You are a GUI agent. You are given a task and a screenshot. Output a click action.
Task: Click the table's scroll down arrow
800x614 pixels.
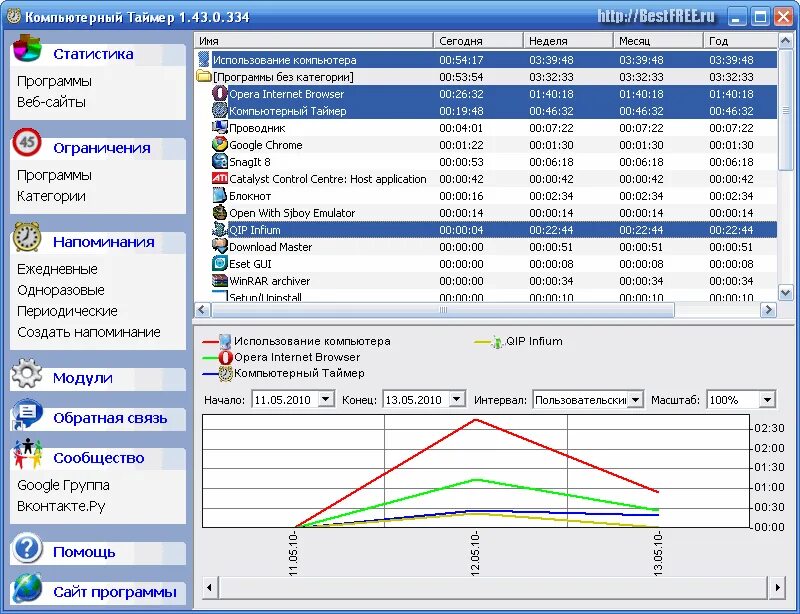785,292
